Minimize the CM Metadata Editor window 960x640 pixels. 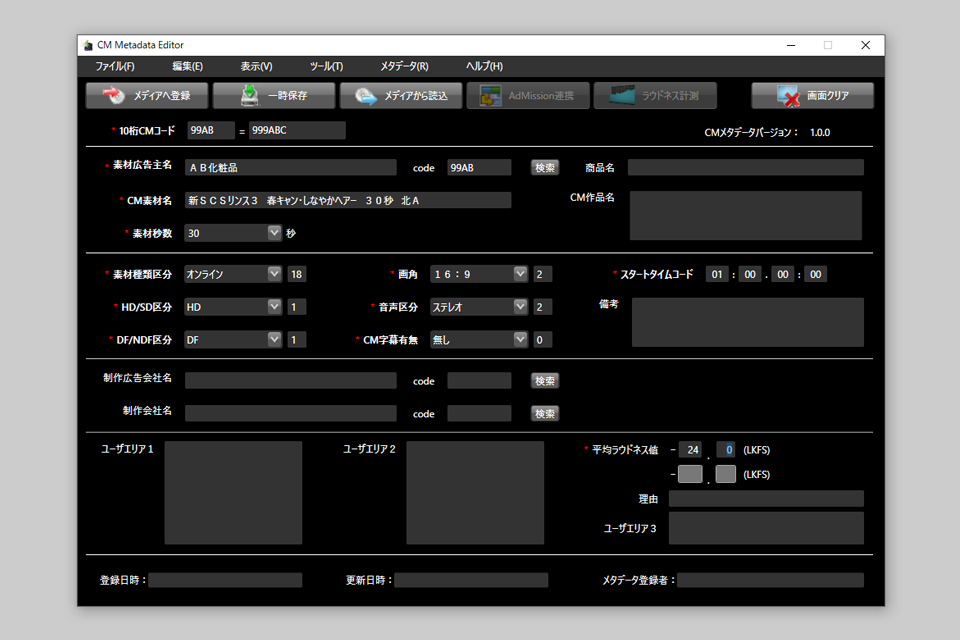point(791,45)
